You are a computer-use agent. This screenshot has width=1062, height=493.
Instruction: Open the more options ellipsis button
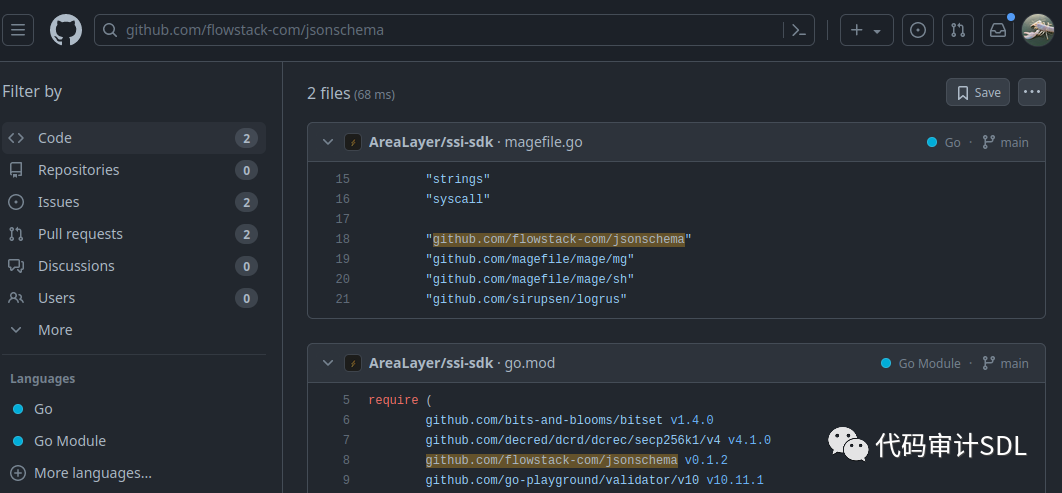click(x=1032, y=92)
